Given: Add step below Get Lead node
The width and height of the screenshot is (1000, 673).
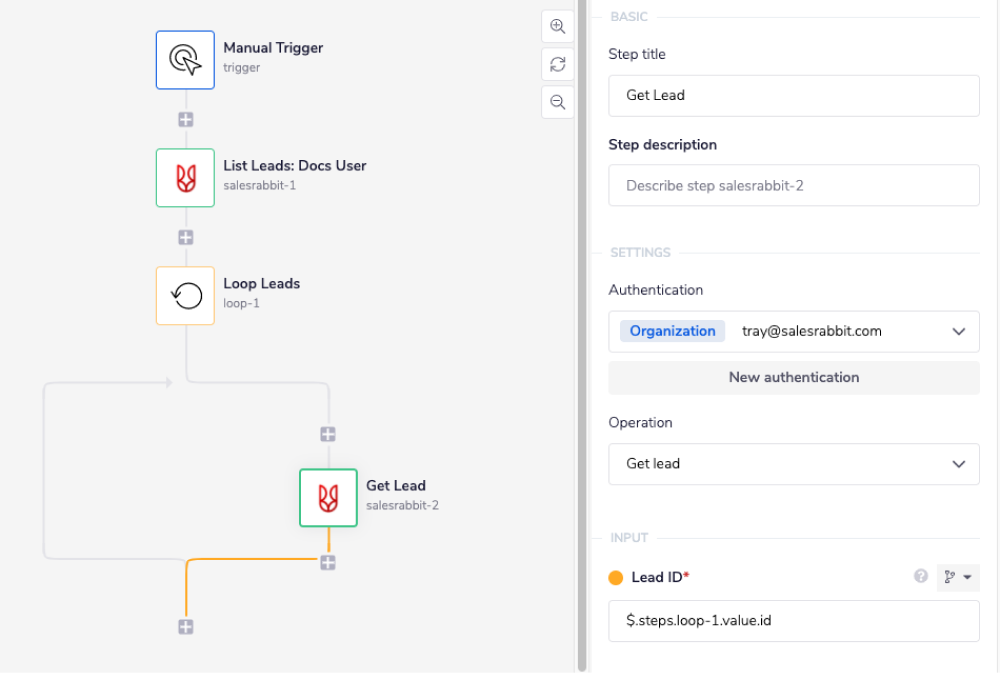Looking at the screenshot, I should 328,563.
